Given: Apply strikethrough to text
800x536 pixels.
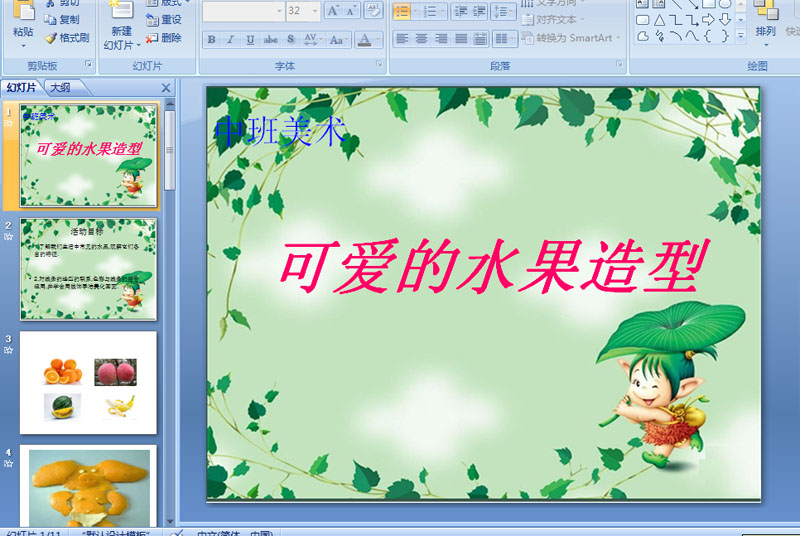Looking at the screenshot, I should [x=270, y=40].
